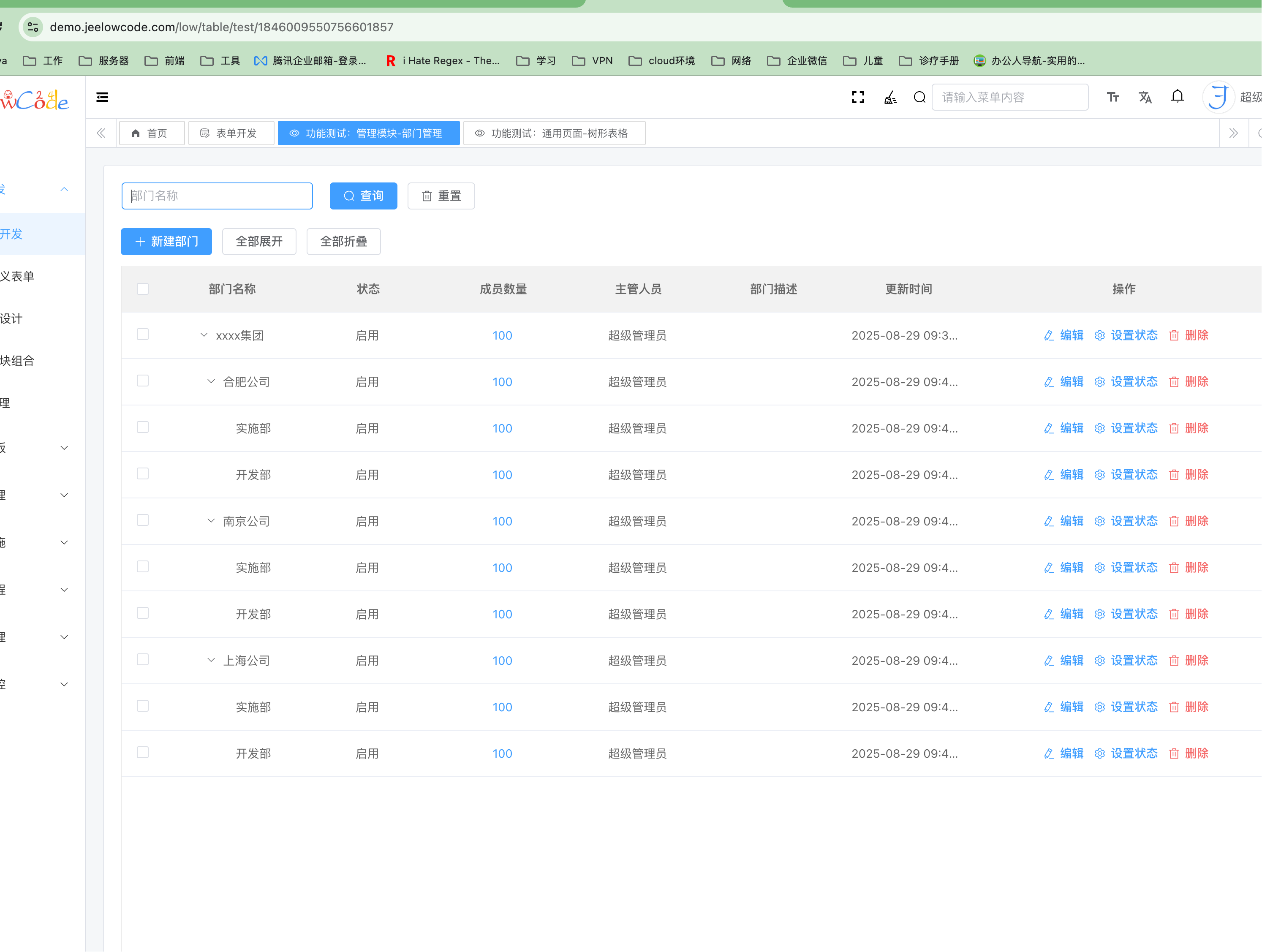Image resolution: width=1262 pixels, height=952 pixels.
Task: Check the 实施部 checkbox under 合肥公司
Action: (143, 427)
